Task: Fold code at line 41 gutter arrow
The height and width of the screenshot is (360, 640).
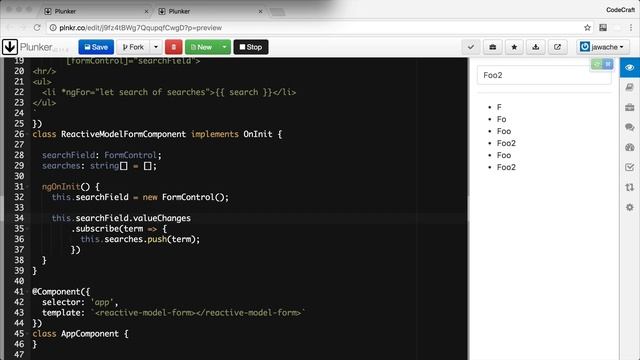Action: 28,291
